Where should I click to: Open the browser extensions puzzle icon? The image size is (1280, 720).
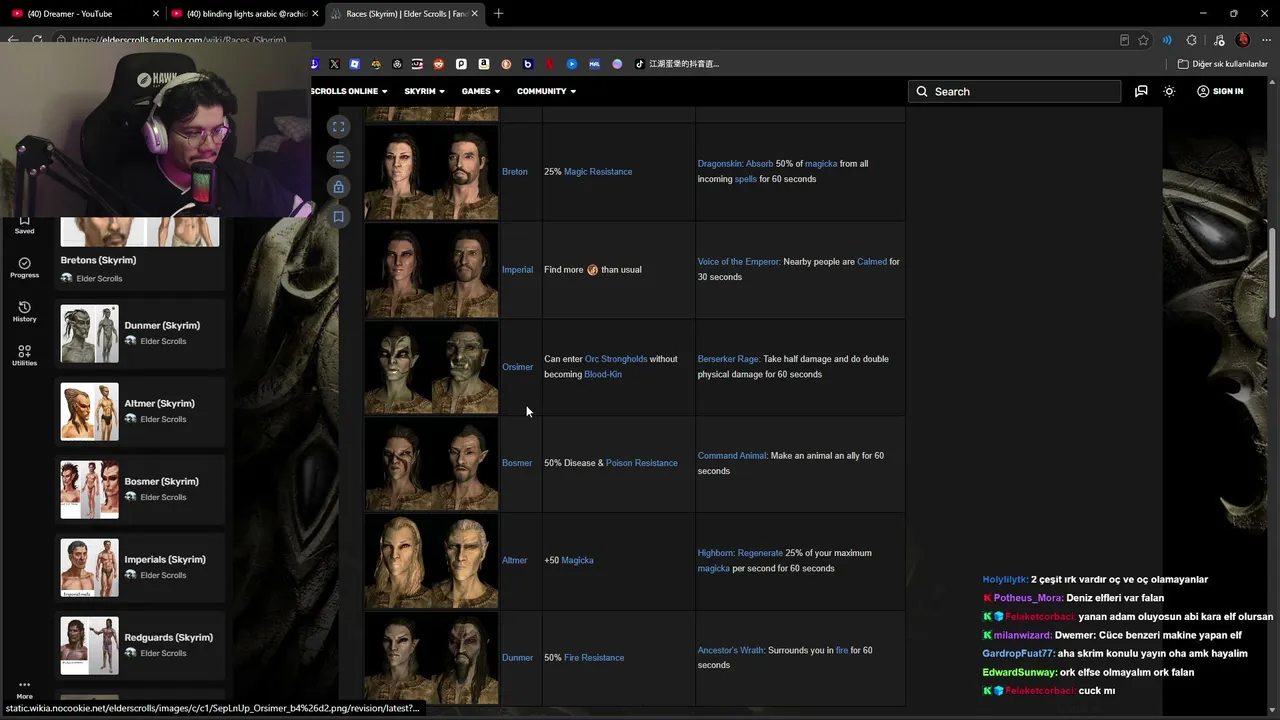tap(1191, 40)
